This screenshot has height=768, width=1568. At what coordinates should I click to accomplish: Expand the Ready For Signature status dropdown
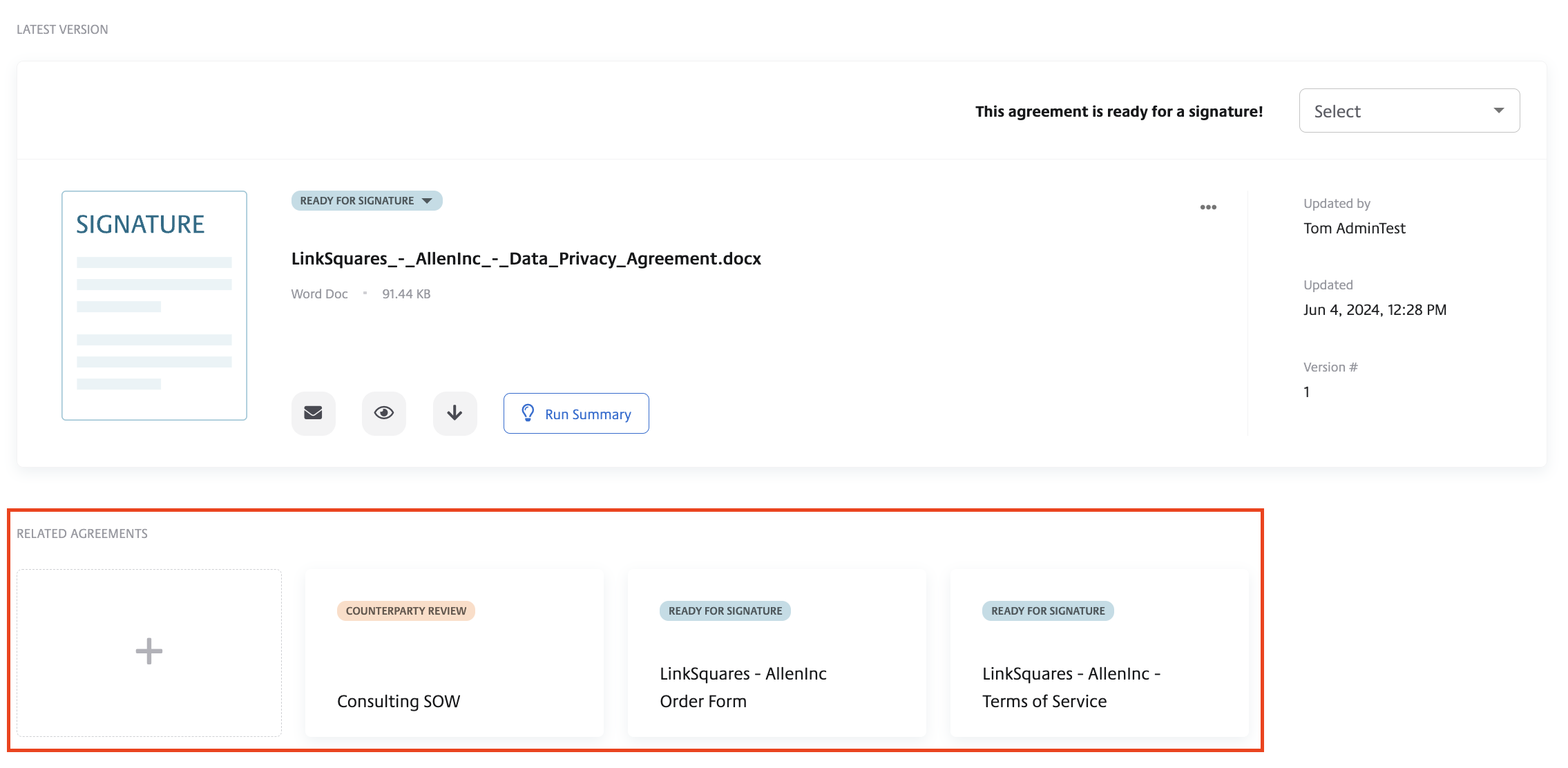click(x=367, y=201)
